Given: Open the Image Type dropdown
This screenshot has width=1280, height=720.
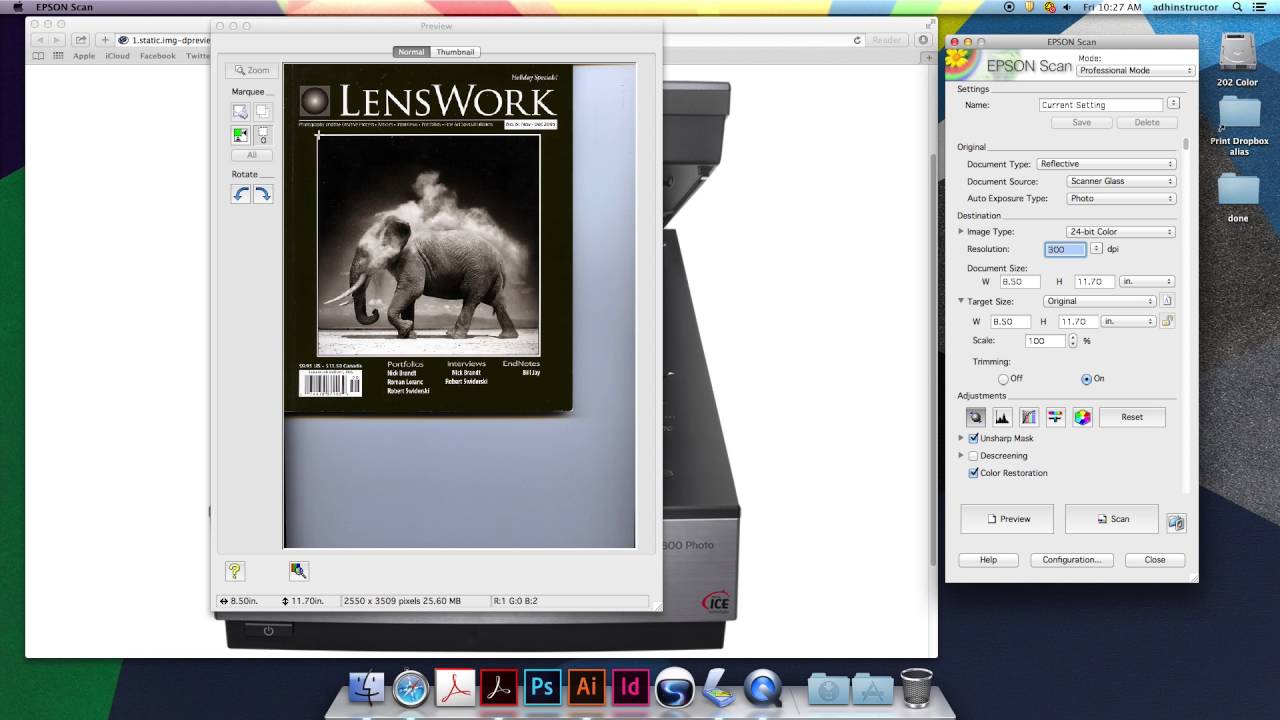Looking at the screenshot, I should click(1121, 232).
